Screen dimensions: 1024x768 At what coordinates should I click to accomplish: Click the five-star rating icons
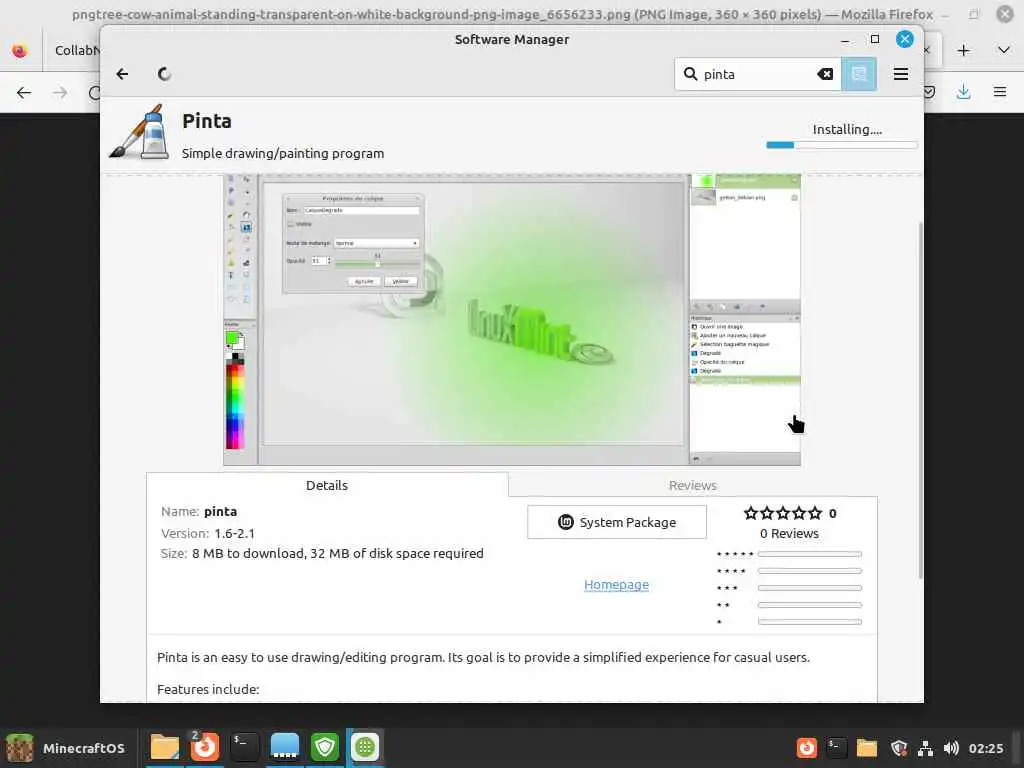click(782, 513)
